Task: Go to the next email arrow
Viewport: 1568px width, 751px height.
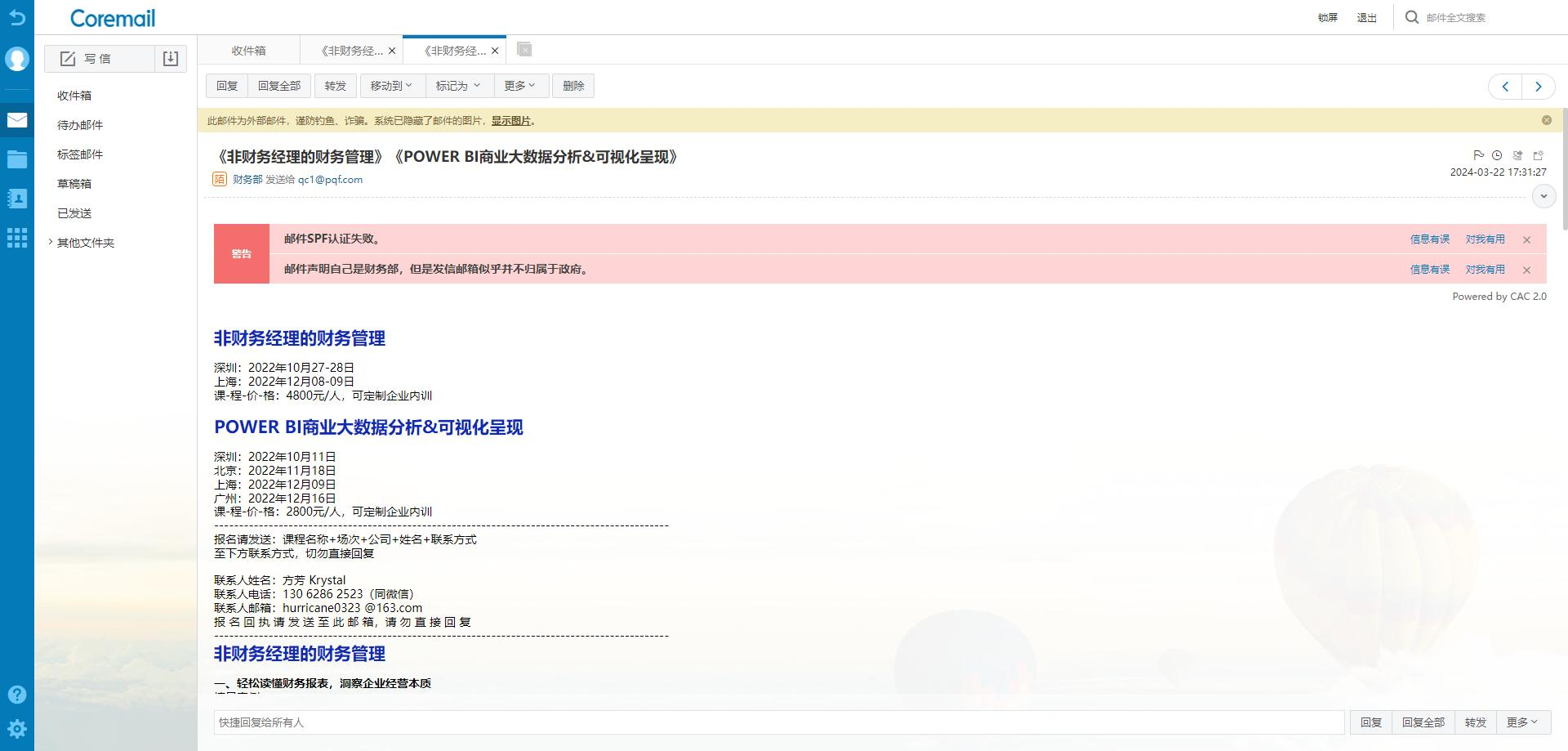Action: click(x=1539, y=86)
